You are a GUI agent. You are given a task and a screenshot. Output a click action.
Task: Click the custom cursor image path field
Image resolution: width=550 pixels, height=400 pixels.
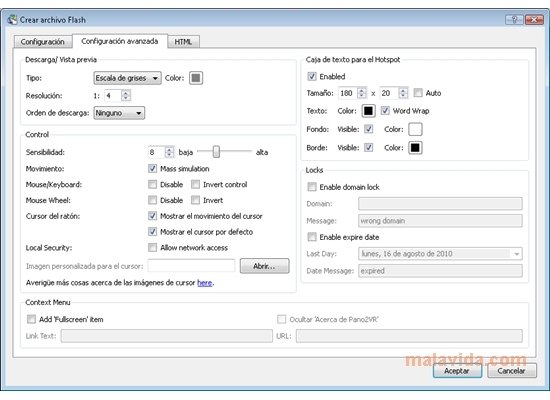(191, 266)
